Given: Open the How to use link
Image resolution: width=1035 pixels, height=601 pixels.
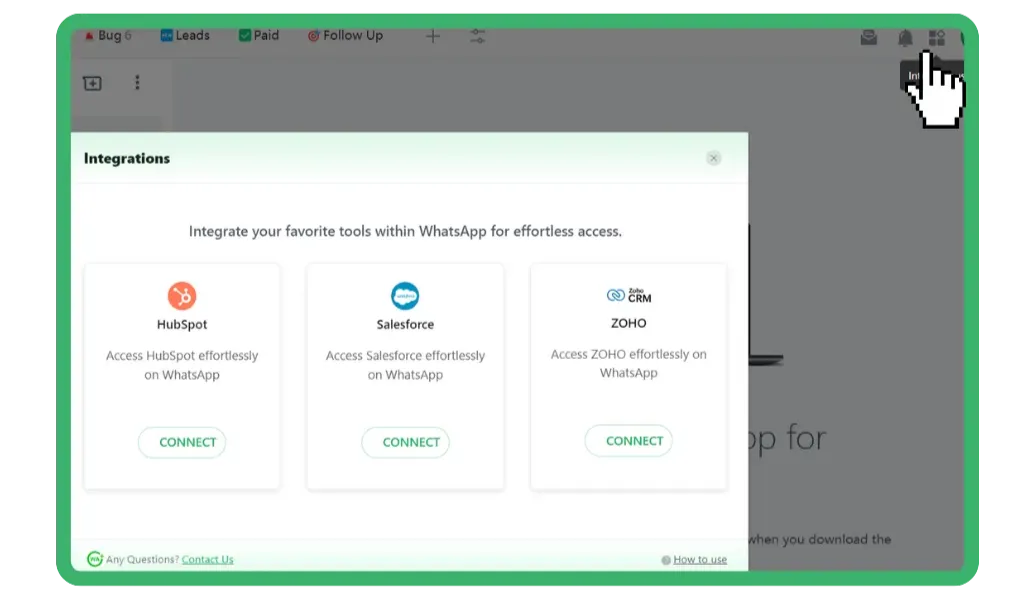Looking at the screenshot, I should click(x=699, y=560).
